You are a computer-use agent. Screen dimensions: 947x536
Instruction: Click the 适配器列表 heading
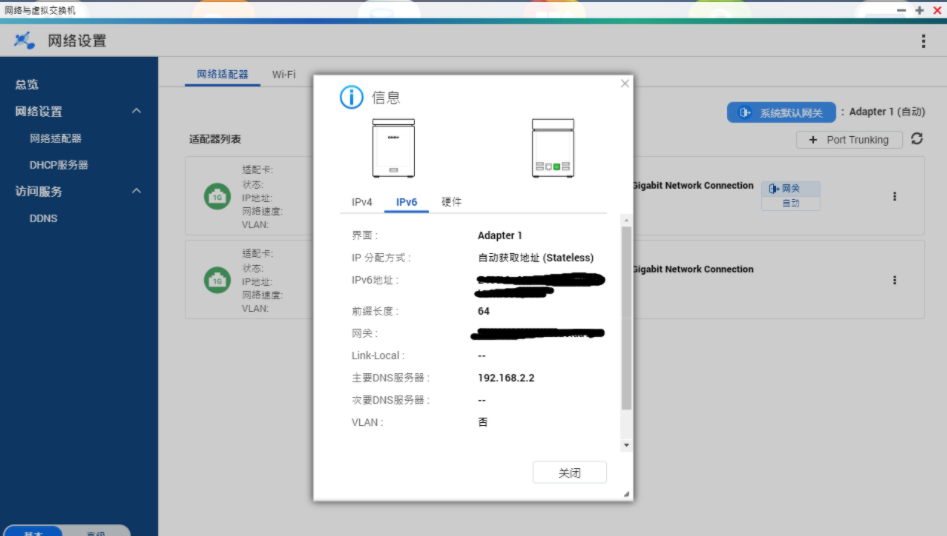(x=215, y=139)
